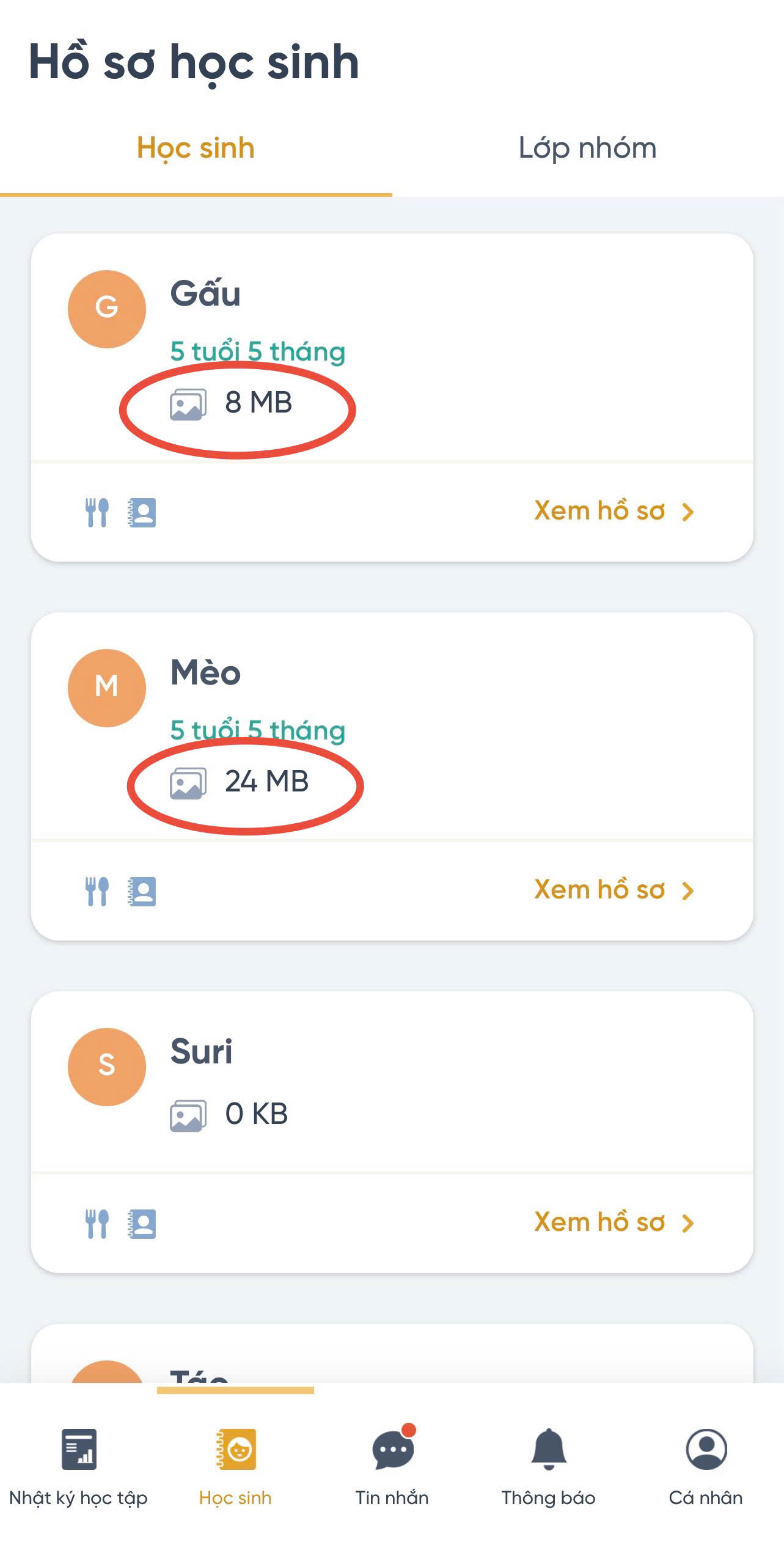Open contact book icon on Mèo's card
Image resolution: width=784 pixels, height=1567 pixels.
[x=142, y=891]
